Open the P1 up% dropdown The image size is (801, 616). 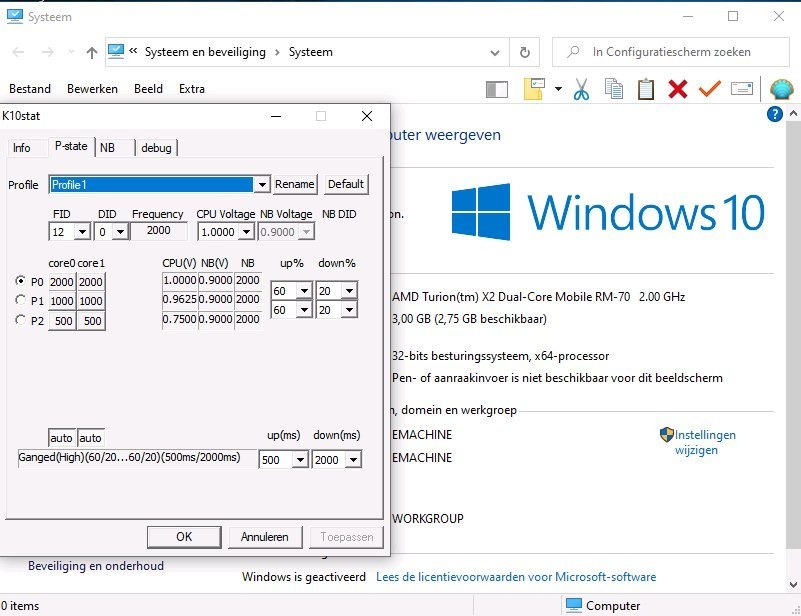coord(304,310)
